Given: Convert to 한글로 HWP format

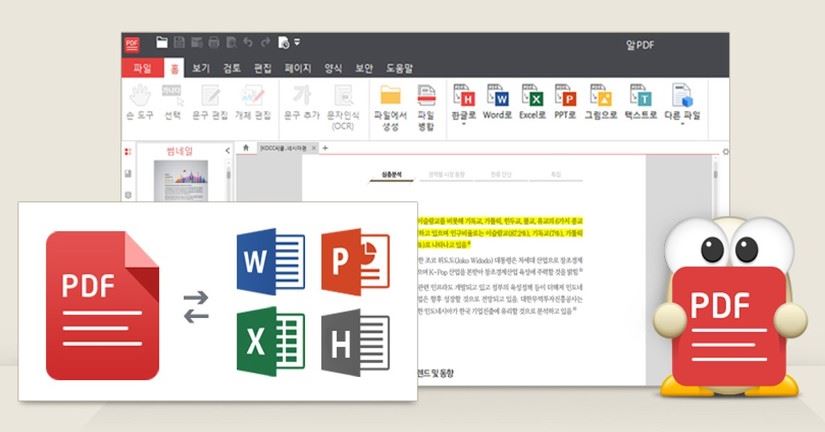Looking at the screenshot, I should [464, 102].
